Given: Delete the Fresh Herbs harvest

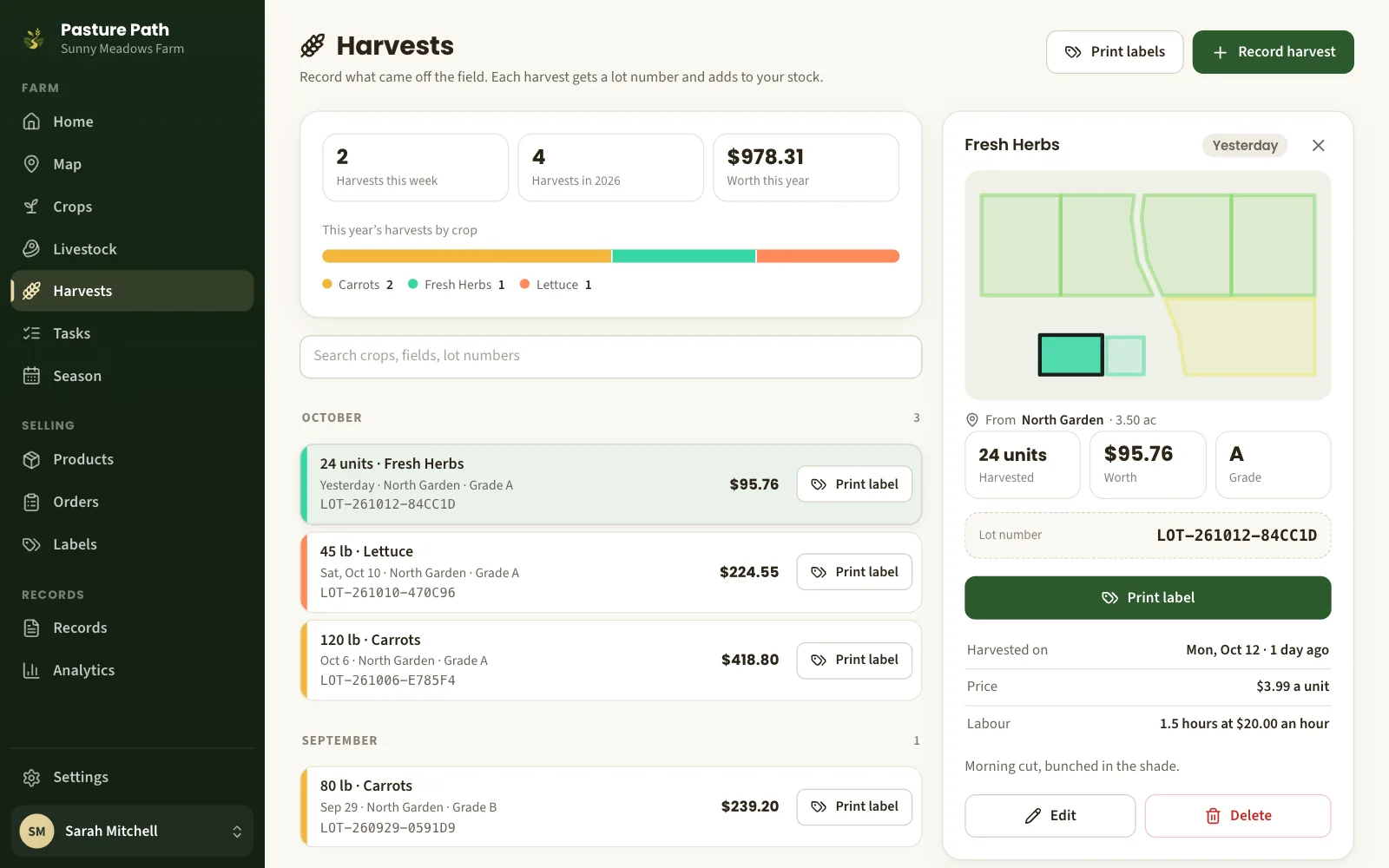Looking at the screenshot, I should (1238, 816).
